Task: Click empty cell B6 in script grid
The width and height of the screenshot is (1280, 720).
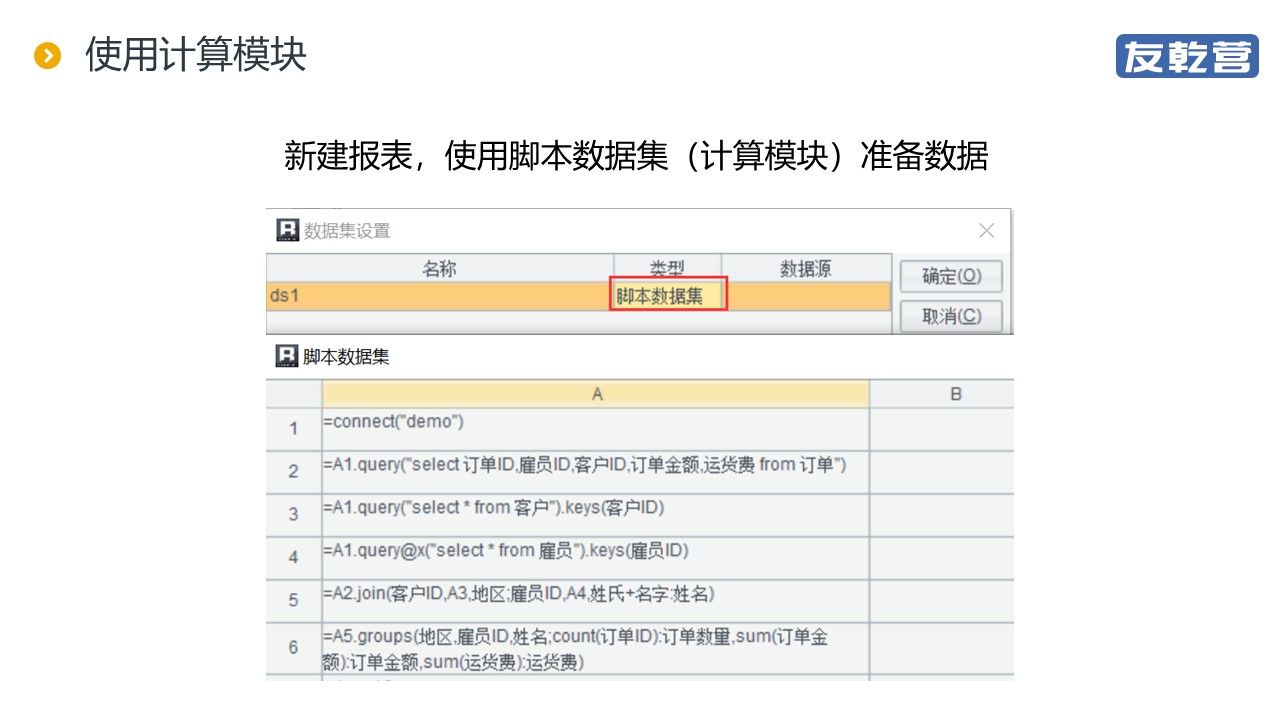Action: click(942, 648)
